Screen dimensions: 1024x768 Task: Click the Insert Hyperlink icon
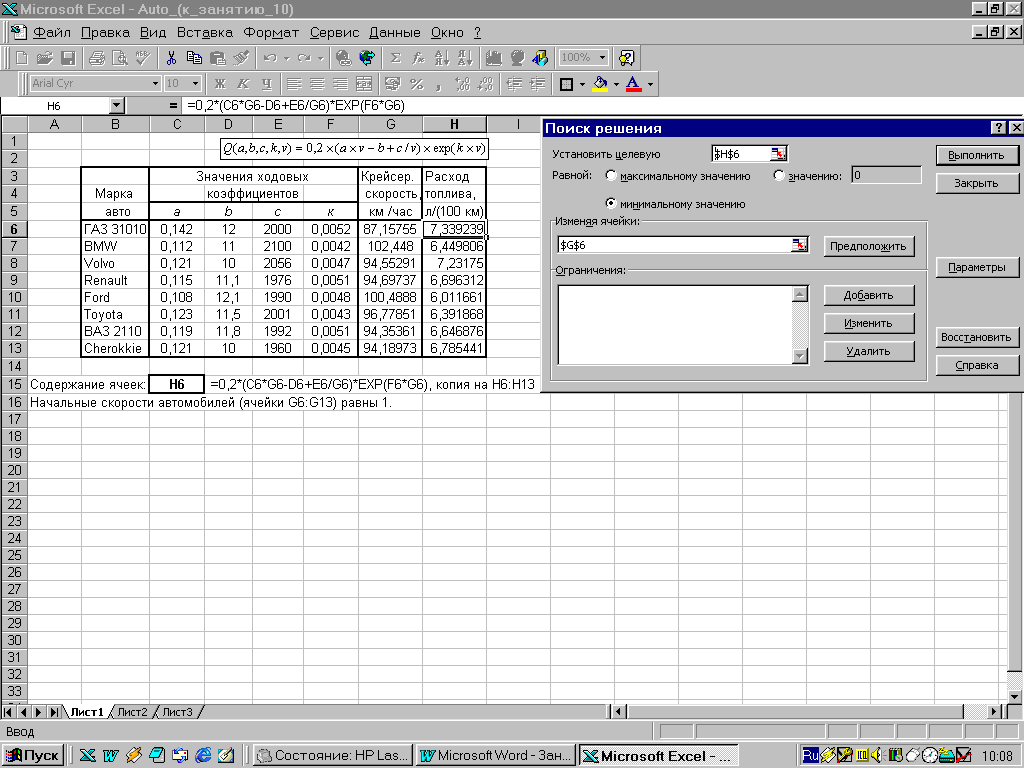click(x=344, y=58)
